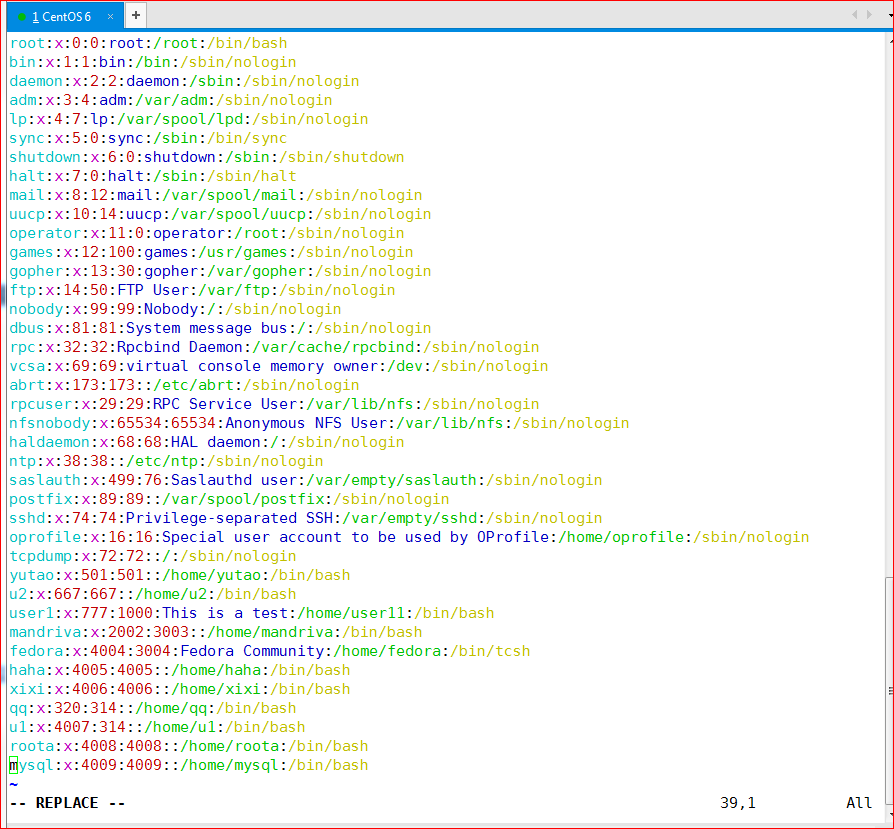Click the ftp:x:14:50 FTP User line
894x829 pixels.
click(x=202, y=290)
